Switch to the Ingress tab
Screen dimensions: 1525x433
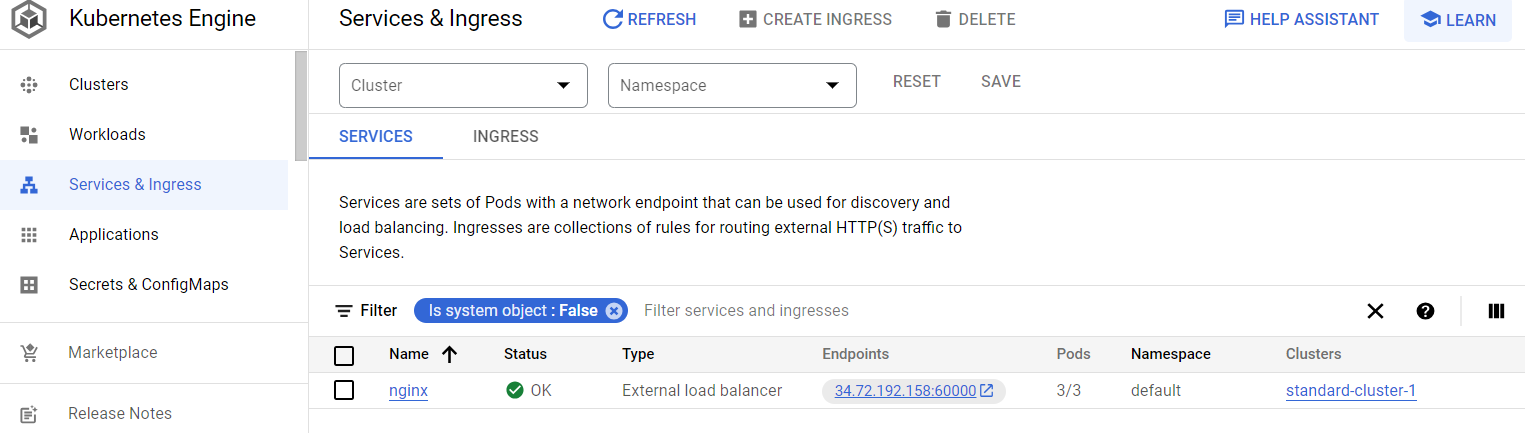coord(506,137)
